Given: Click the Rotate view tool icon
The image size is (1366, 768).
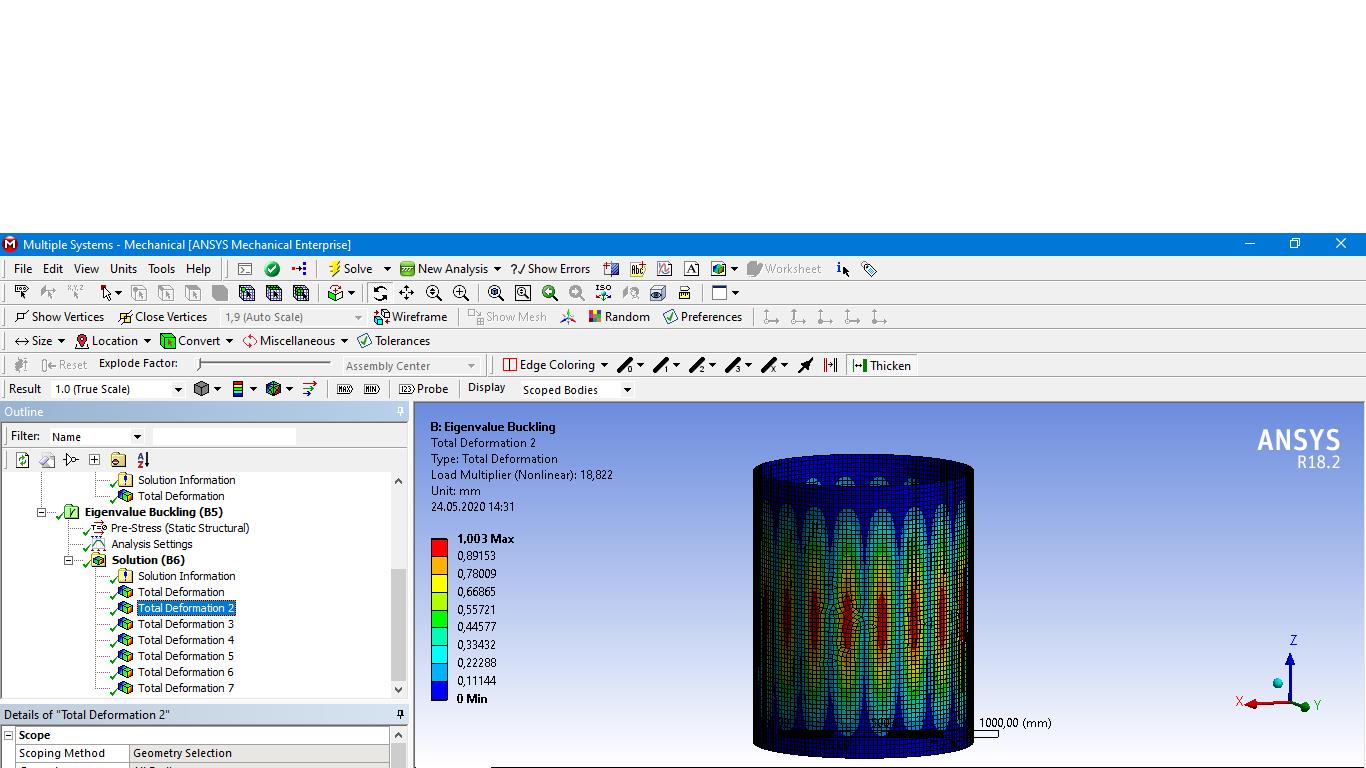Looking at the screenshot, I should (x=380, y=293).
